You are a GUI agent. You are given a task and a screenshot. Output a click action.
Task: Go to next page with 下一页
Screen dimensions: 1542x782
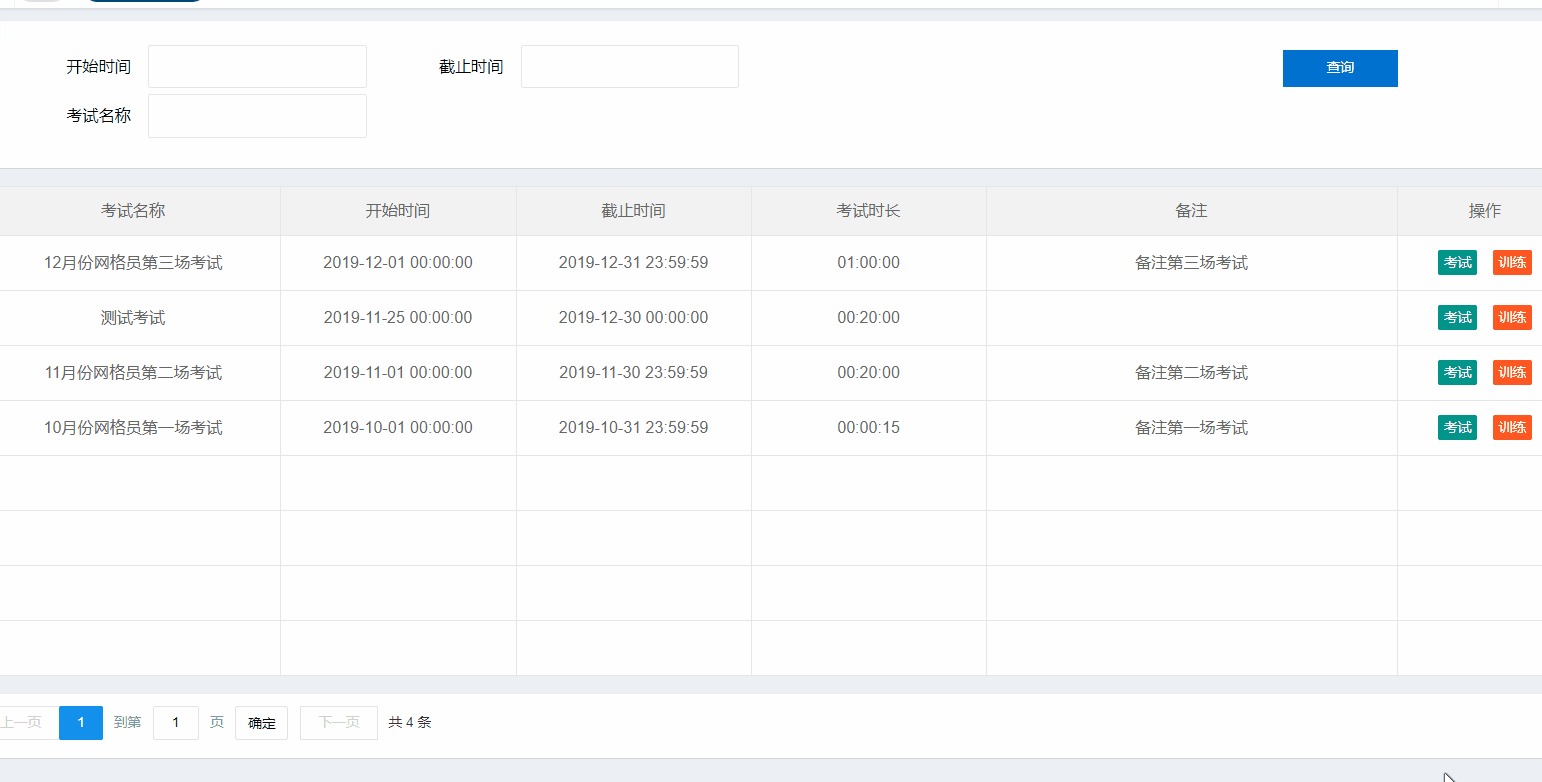339,723
